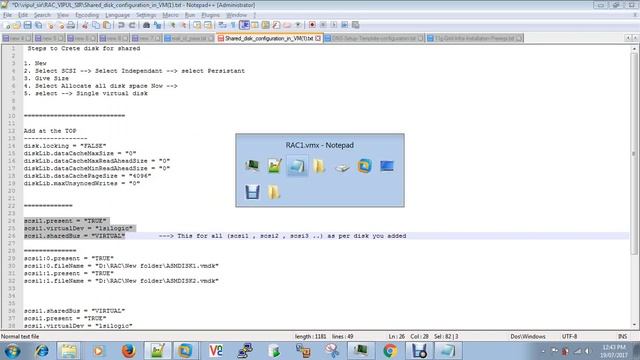Click the UTF-8 encoding status field
This screenshot has height=360, width=640.
(x=569, y=337)
